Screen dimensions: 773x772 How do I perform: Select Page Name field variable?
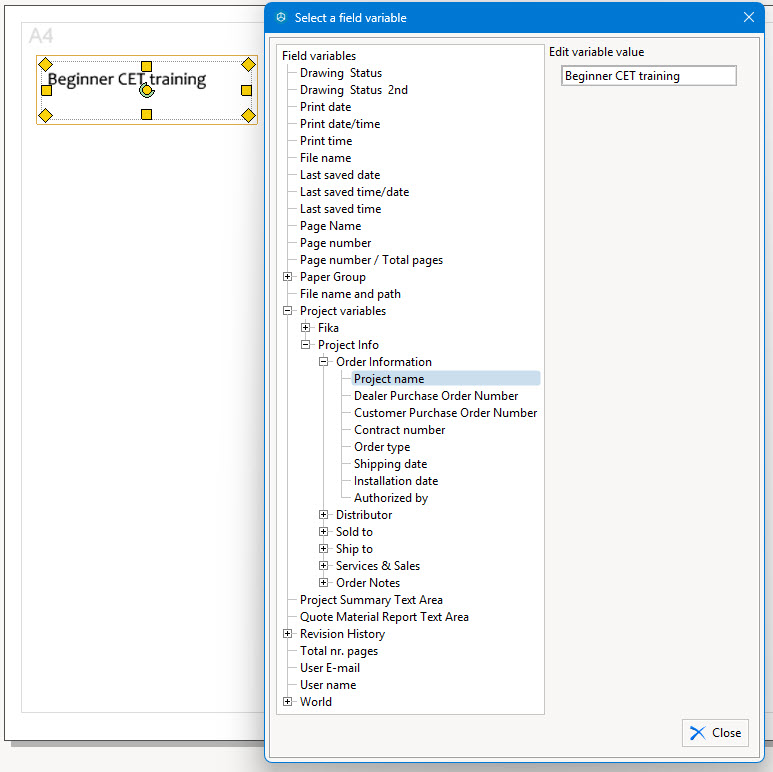point(331,226)
